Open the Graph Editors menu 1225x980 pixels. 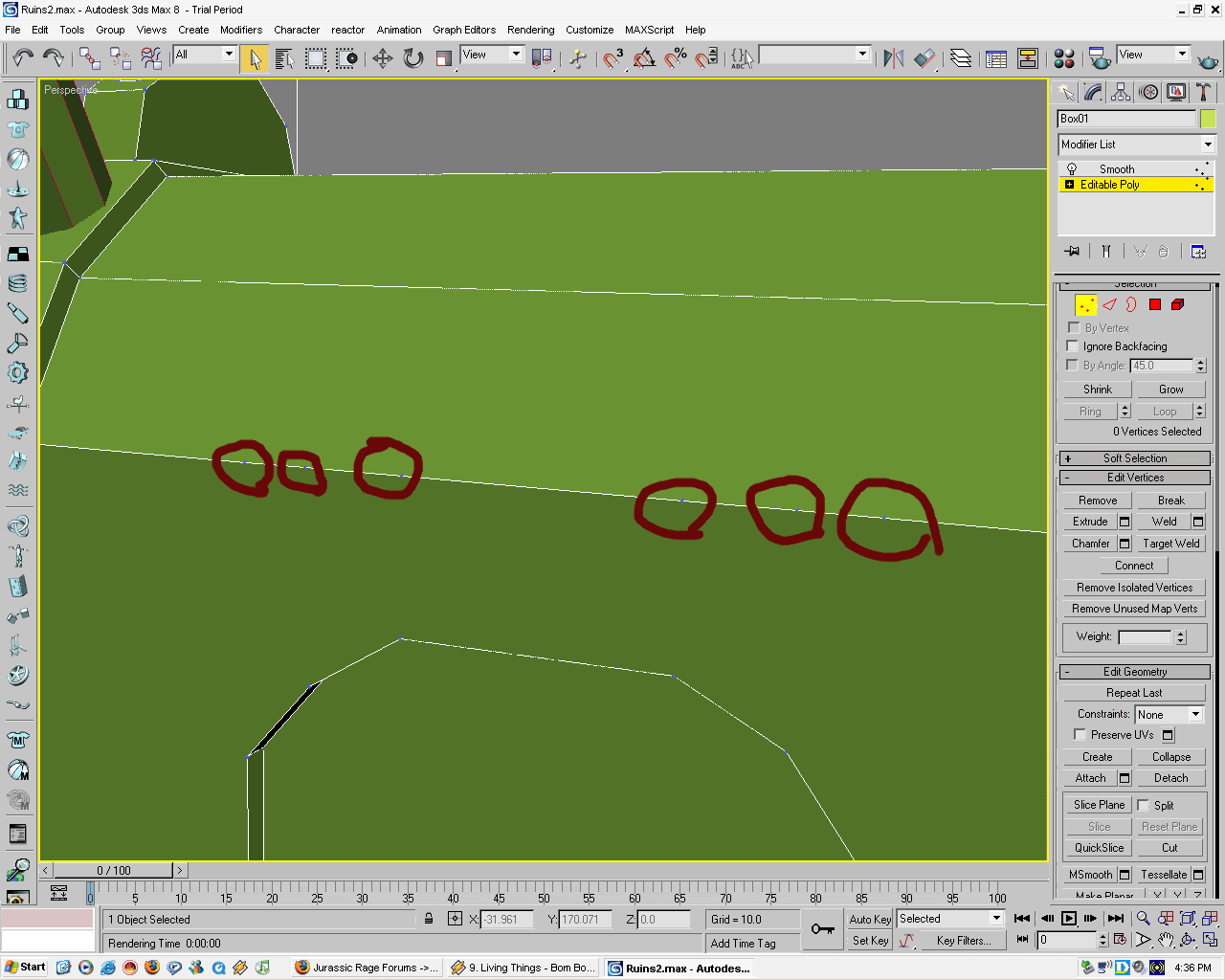pos(464,30)
